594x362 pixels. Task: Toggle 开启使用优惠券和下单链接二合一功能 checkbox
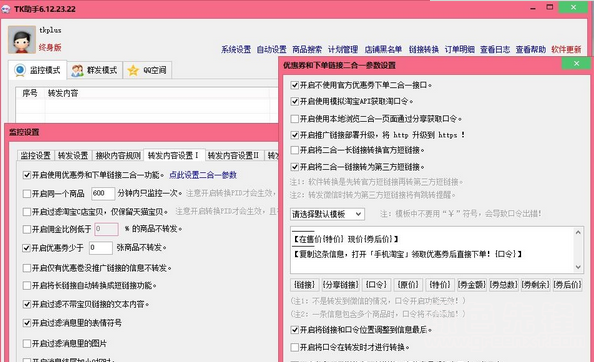coord(27,175)
